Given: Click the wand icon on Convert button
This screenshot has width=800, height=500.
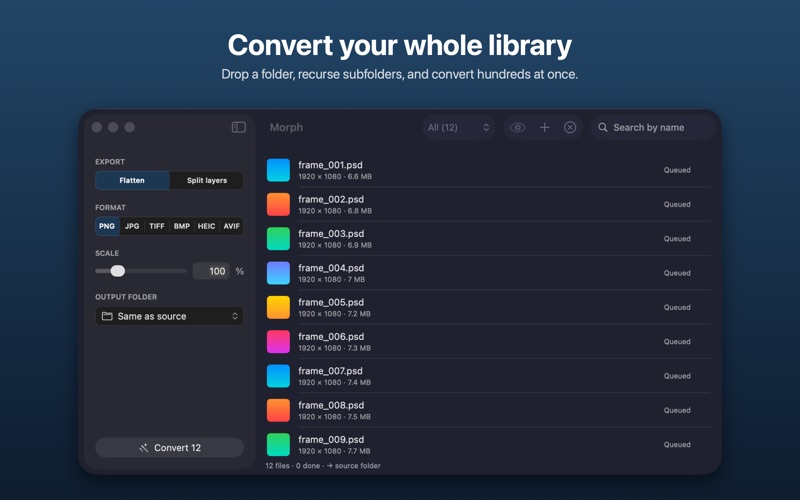Looking at the screenshot, I should [144, 448].
